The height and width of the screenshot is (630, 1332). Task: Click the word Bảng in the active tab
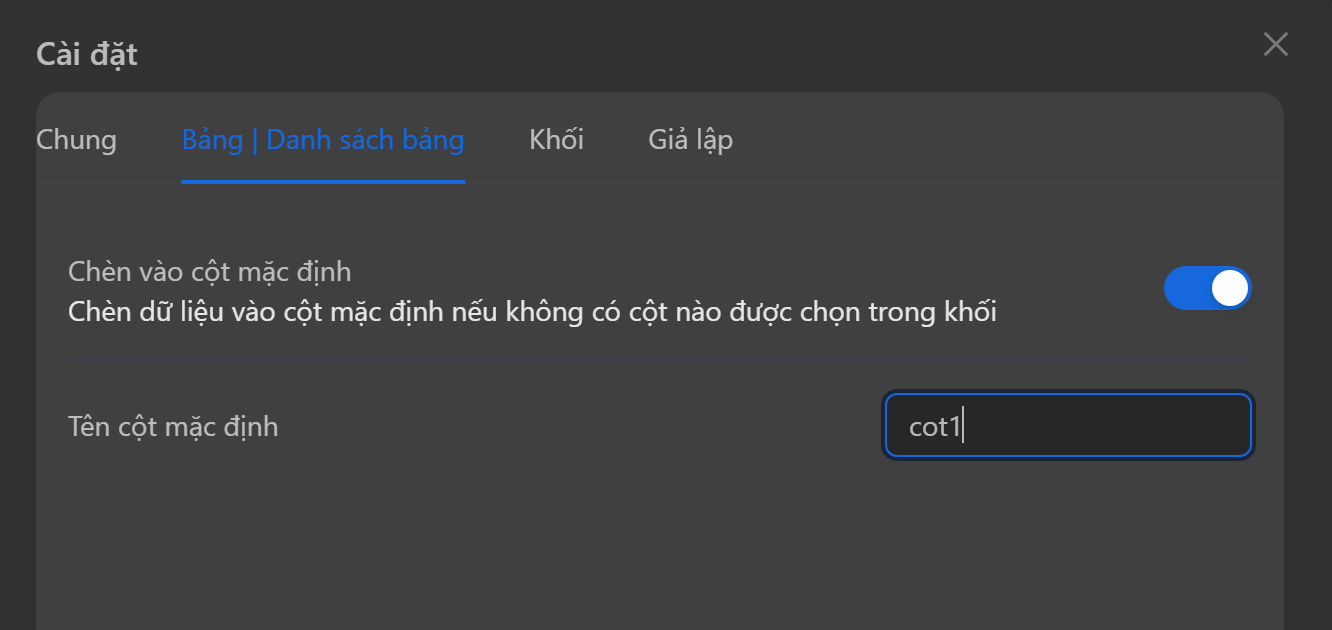212,140
